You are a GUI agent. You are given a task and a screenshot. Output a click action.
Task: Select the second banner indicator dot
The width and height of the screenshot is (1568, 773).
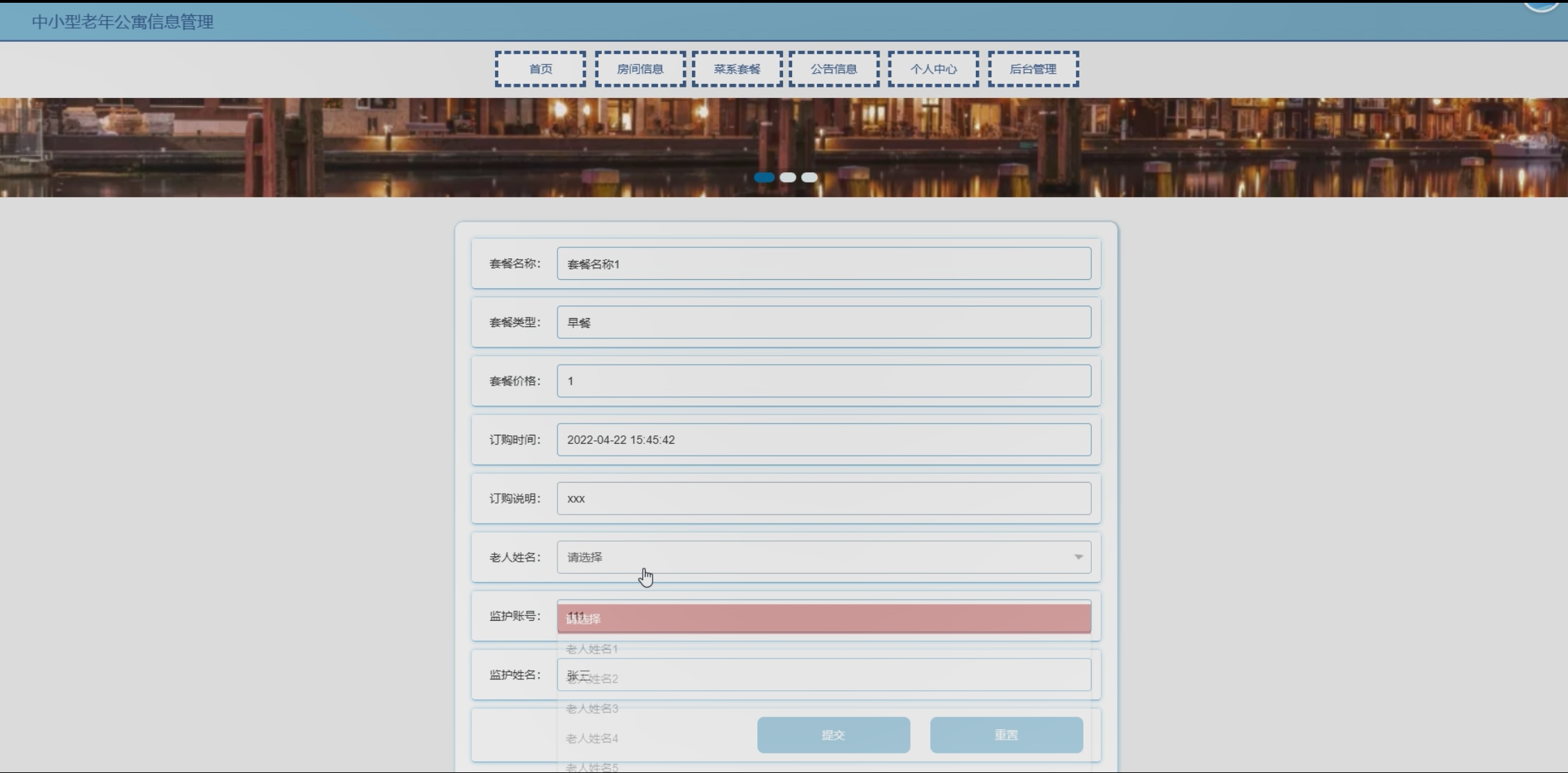[x=788, y=177]
